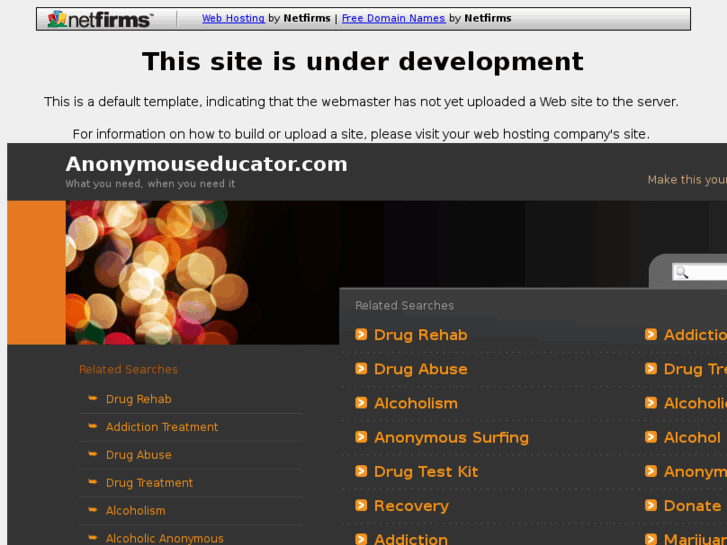Image resolution: width=727 pixels, height=545 pixels.
Task: Click the arrow icon beside 'Alcoholi…' in the right column
Action: point(651,403)
